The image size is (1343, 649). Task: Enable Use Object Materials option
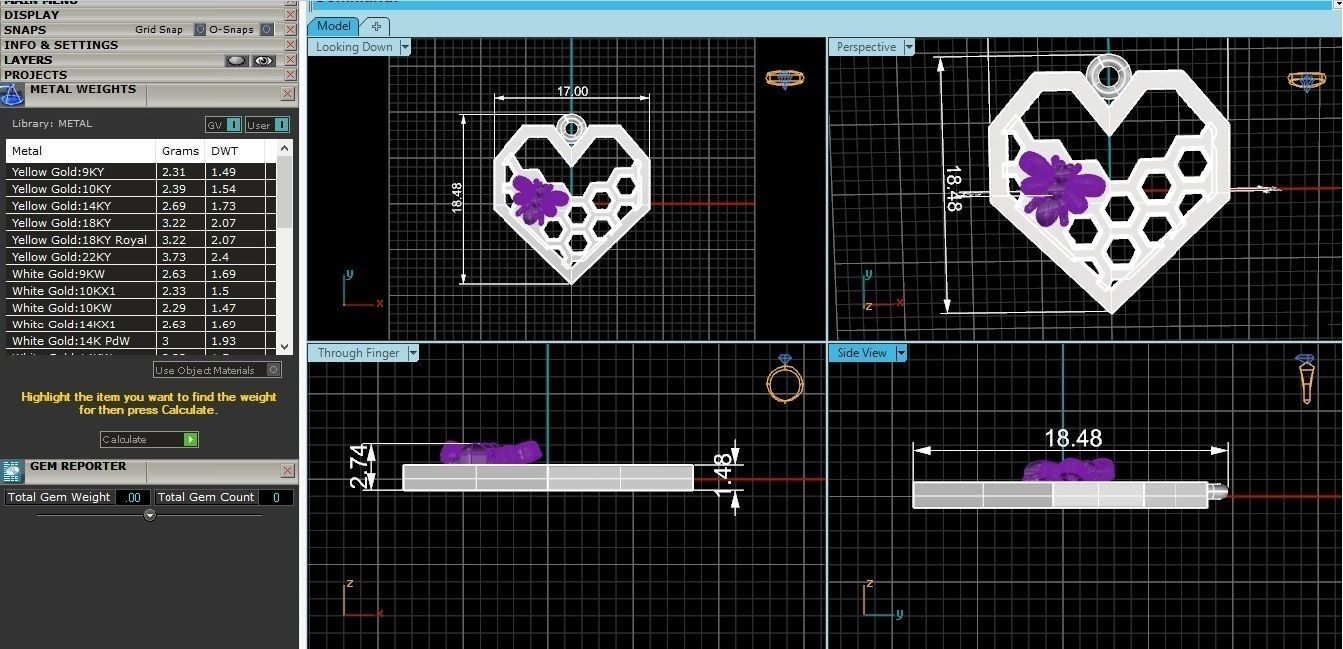(x=274, y=370)
